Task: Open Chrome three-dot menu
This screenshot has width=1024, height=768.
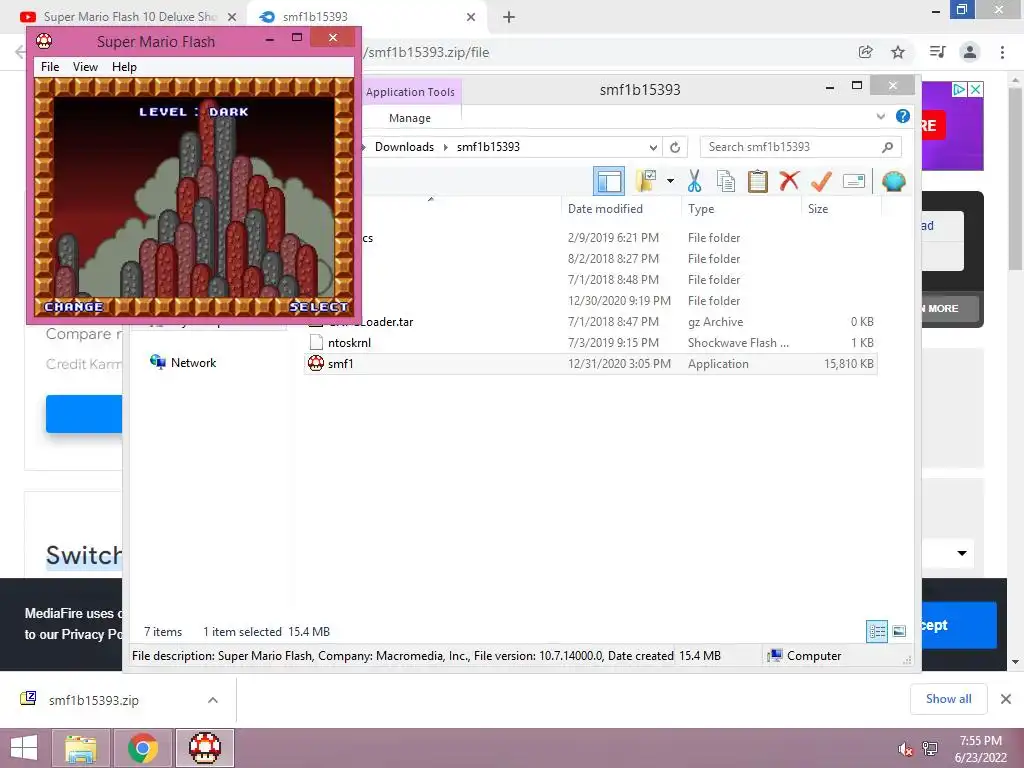Action: click(x=1002, y=52)
